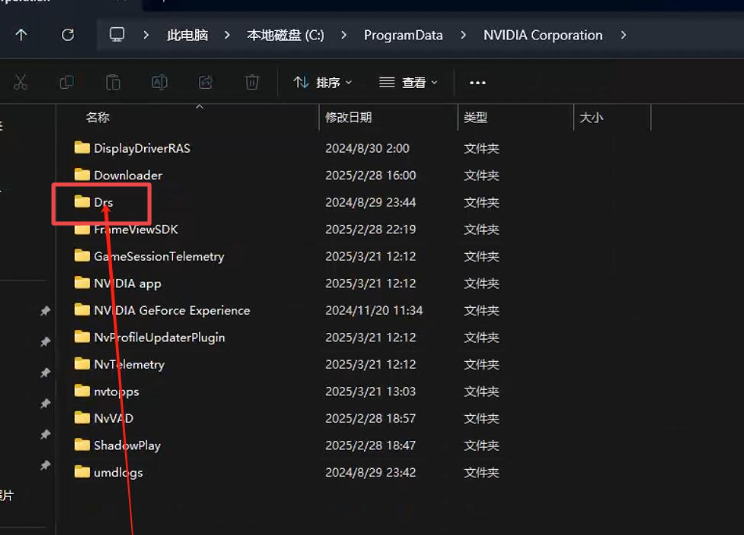Refresh the current folder view
Image resolution: width=744 pixels, height=535 pixels.
tap(67, 35)
